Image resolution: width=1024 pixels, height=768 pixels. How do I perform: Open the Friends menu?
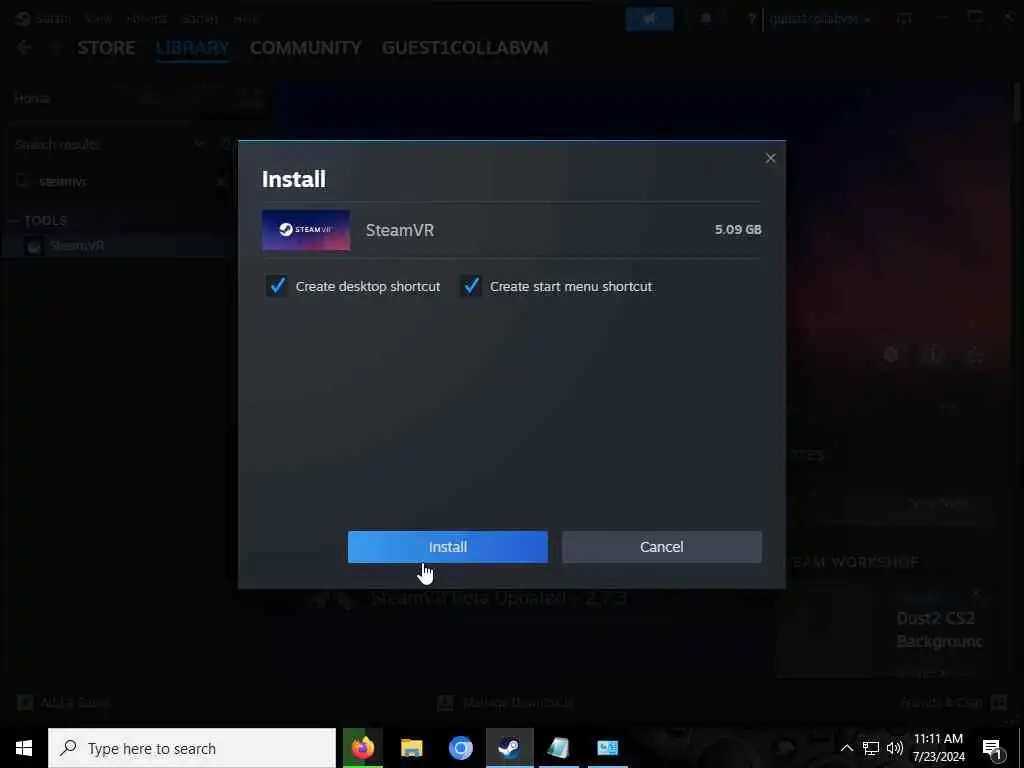[146, 18]
